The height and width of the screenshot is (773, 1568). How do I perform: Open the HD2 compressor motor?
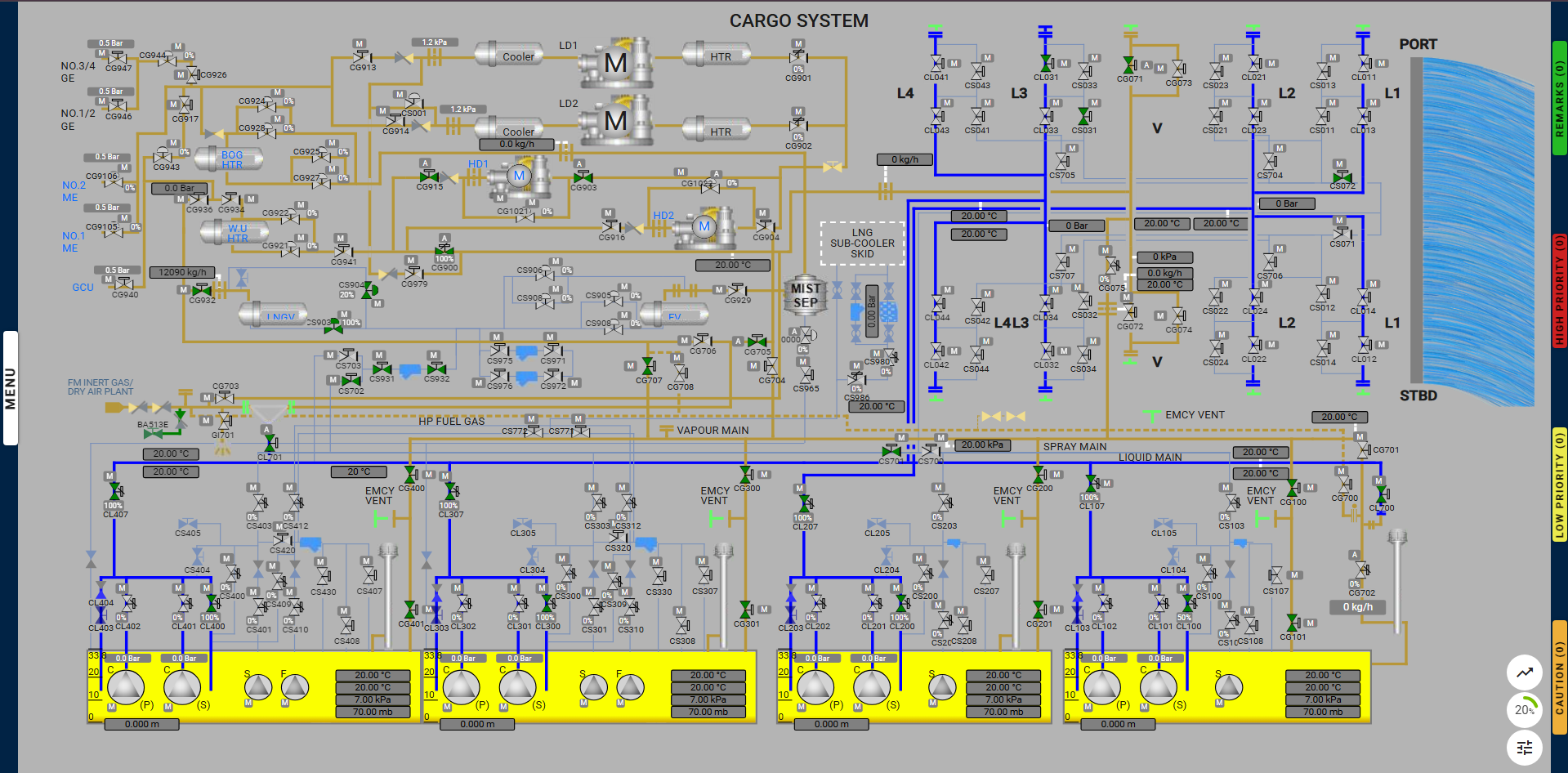pyautogui.click(x=704, y=226)
